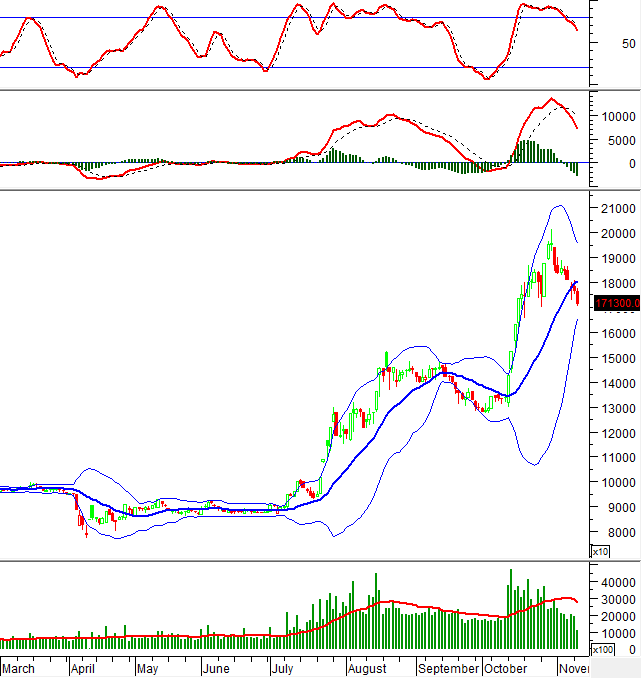The width and height of the screenshot is (641, 678).
Task: Select the red MACD line peak in October
Action: click(x=550, y=99)
